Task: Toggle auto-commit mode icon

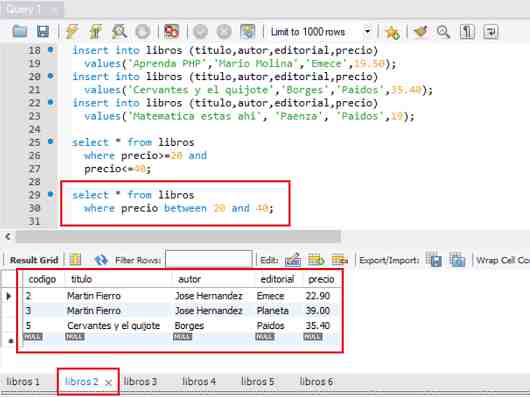Action: pyautogui.click(x=248, y=32)
